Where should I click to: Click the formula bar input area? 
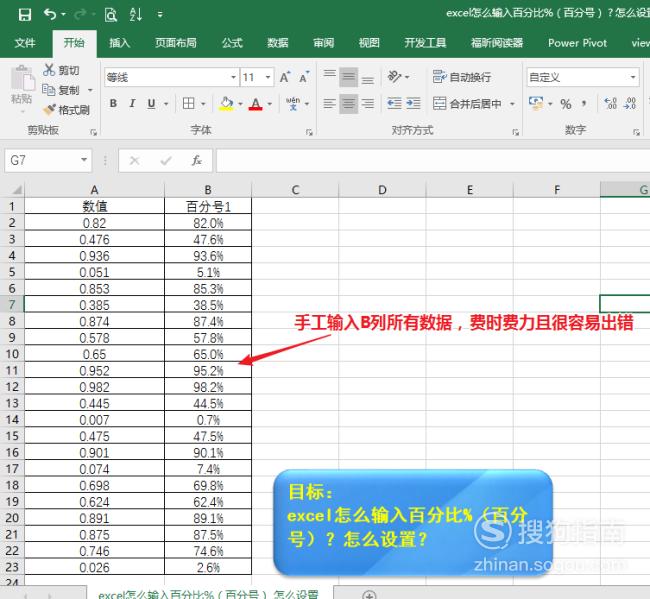click(x=433, y=160)
